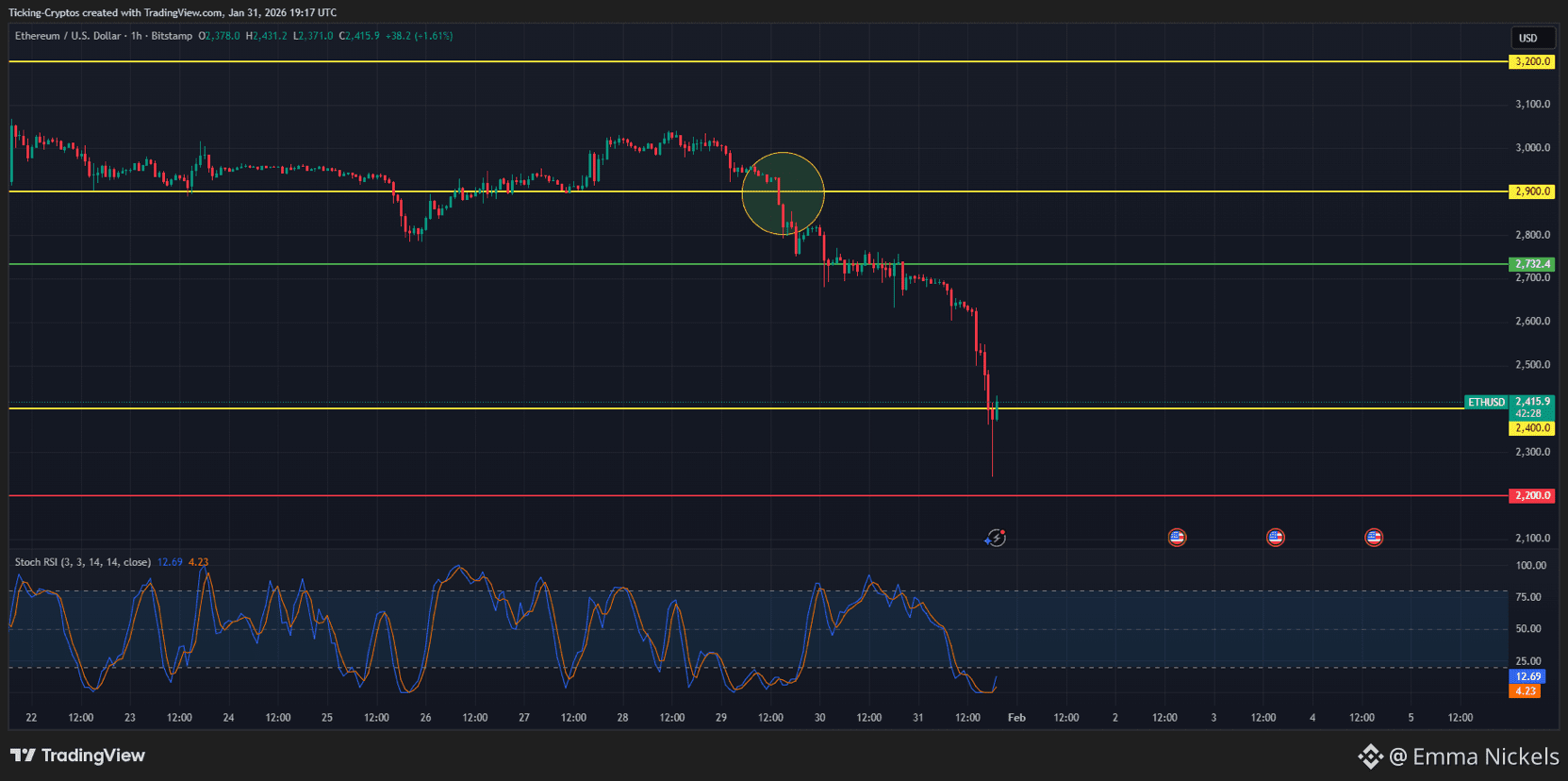The height and width of the screenshot is (781, 1568).
Task: Click the close value C2,415.9 in the legend
Action: 359,36
